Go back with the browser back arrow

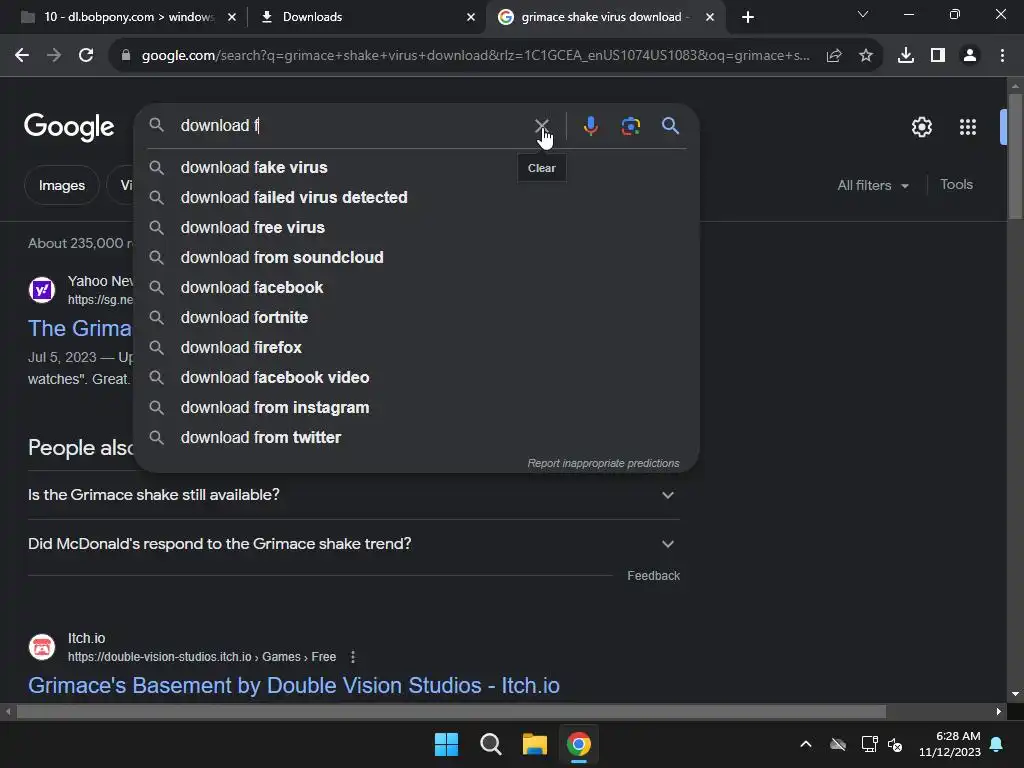click(x=22, y=56)
